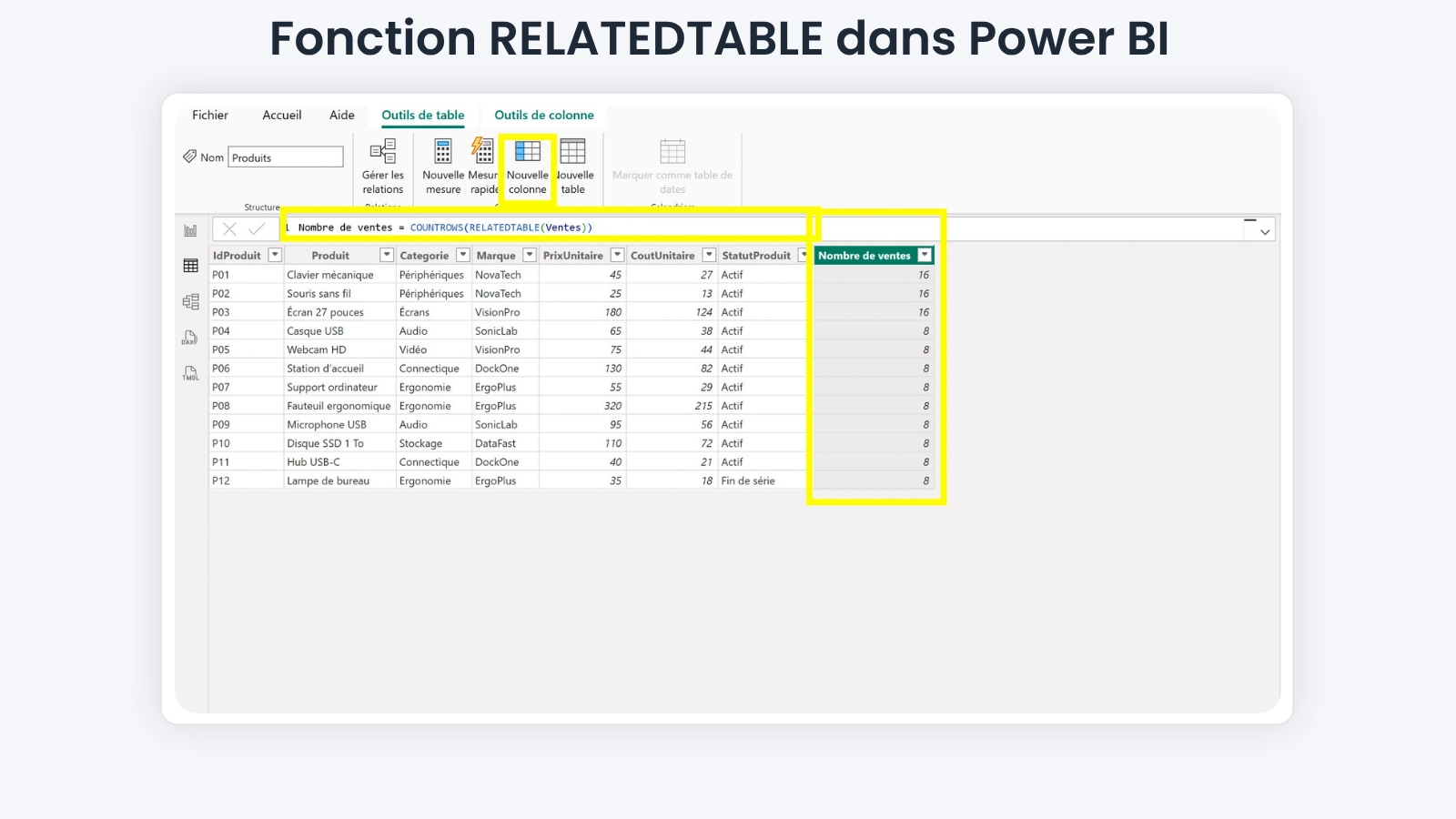Add a Nouvelle colonne
Screen dimensions: 1456x819
(x=528, y=167)
